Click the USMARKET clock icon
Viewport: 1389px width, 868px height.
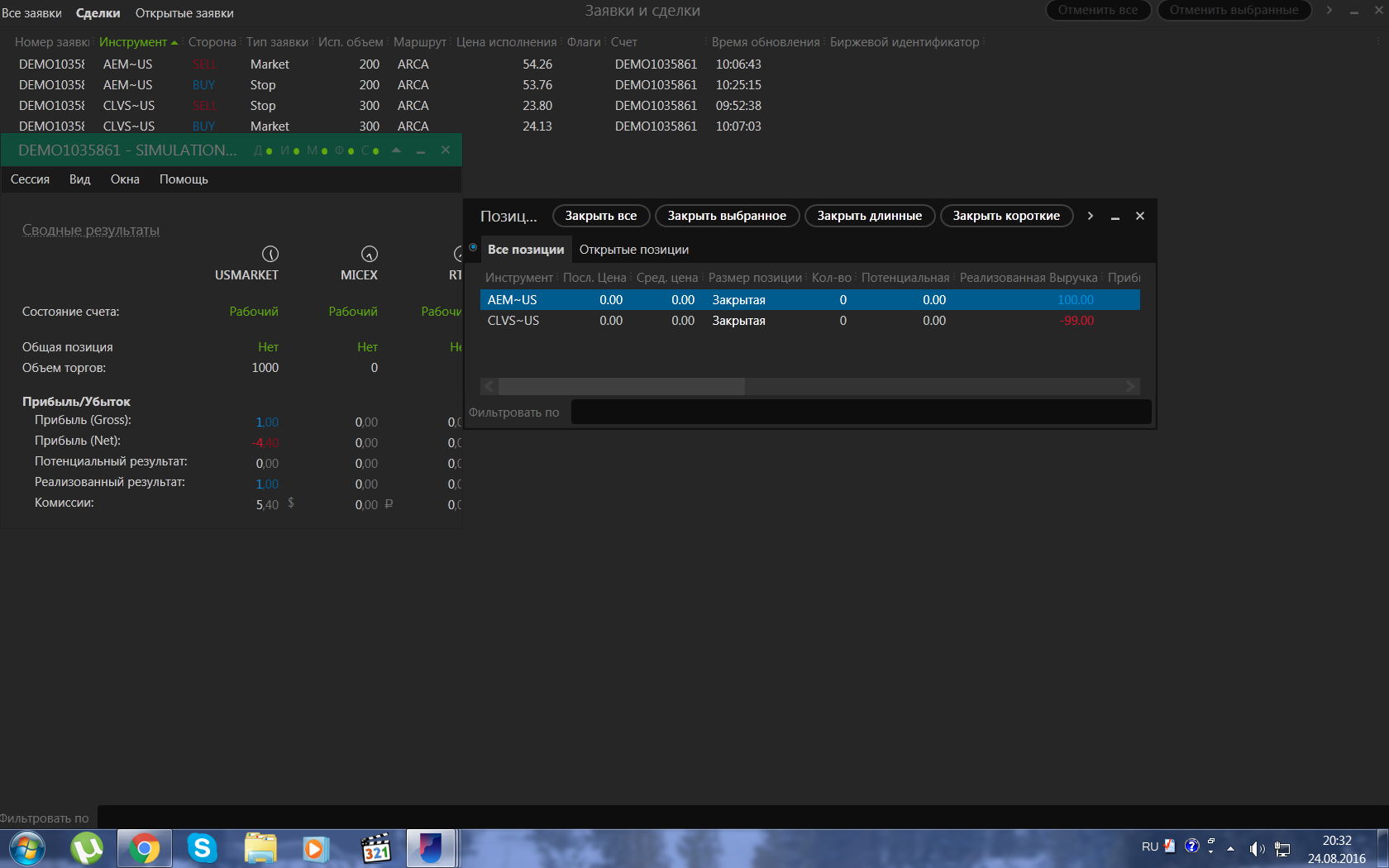pos(270,254)
